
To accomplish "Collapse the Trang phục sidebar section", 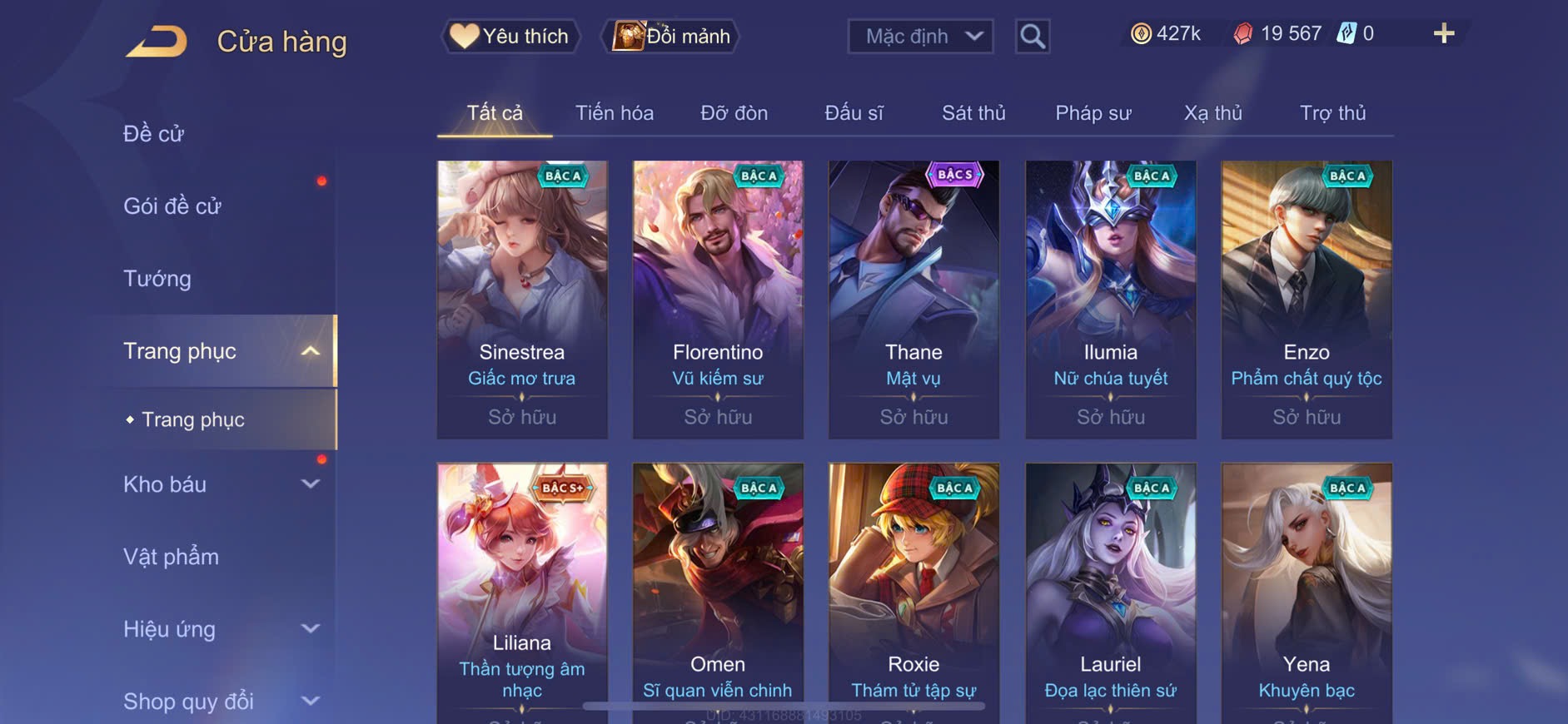I will coord(311,351).
